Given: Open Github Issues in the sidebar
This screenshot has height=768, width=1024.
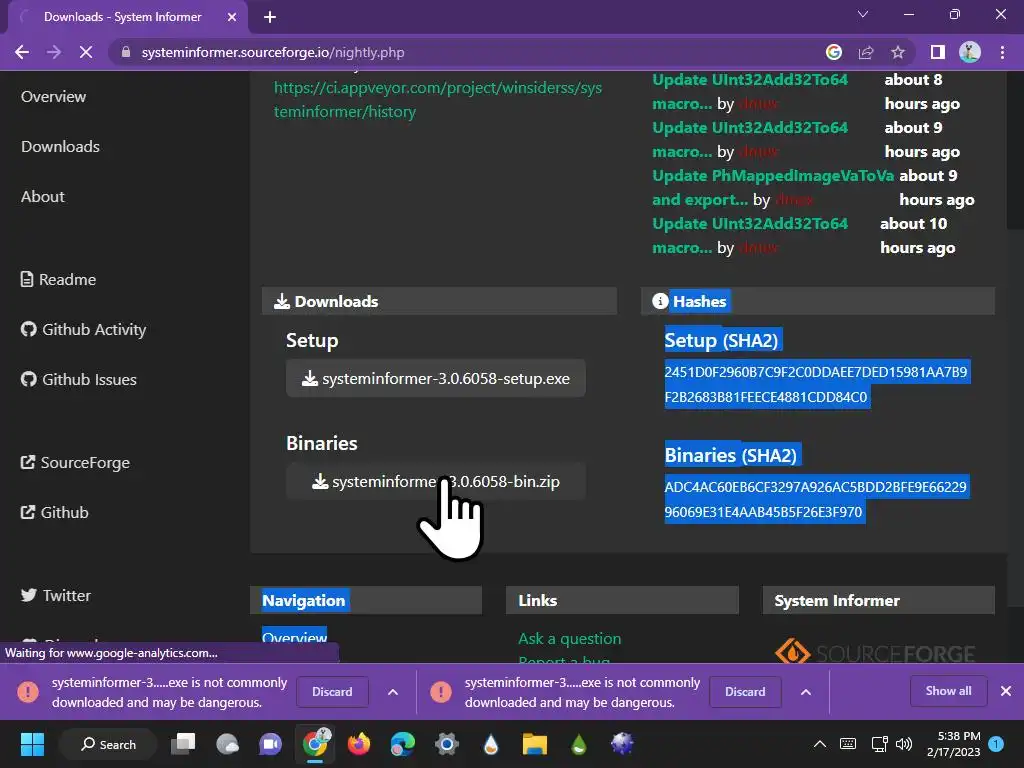Looking at the screenshot, I should click(x=78, y=379).
